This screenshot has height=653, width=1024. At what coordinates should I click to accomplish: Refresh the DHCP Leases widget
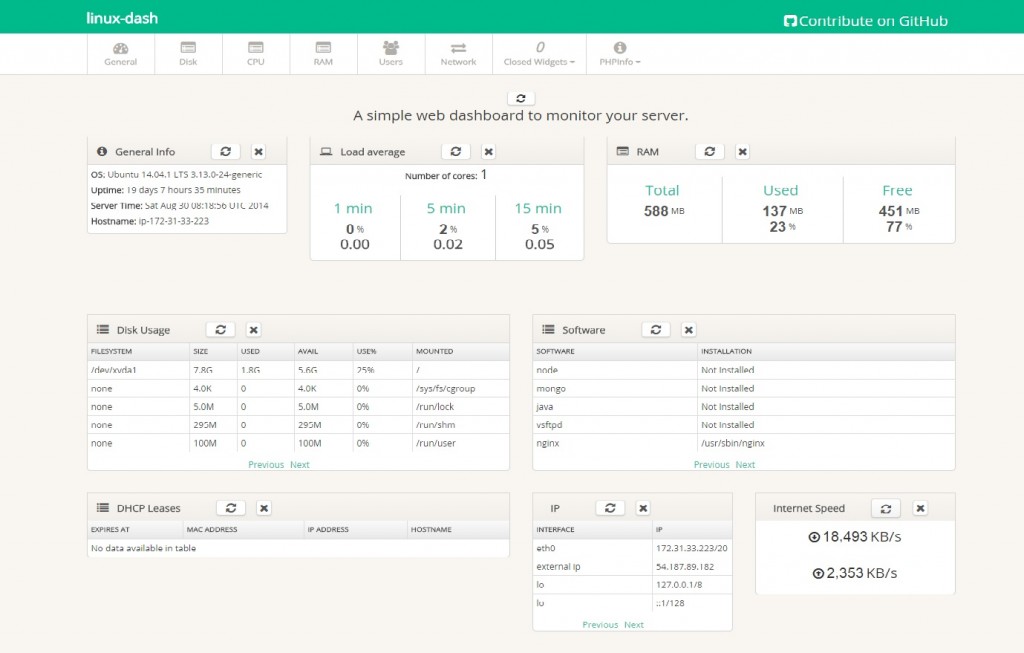click(x=230, y=508)
